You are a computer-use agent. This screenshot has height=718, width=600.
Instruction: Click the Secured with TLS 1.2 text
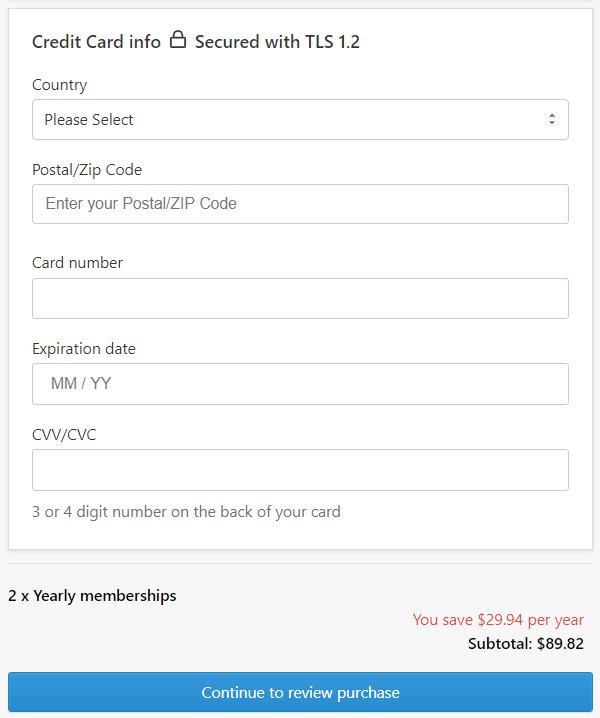click(x=278, y=42)
